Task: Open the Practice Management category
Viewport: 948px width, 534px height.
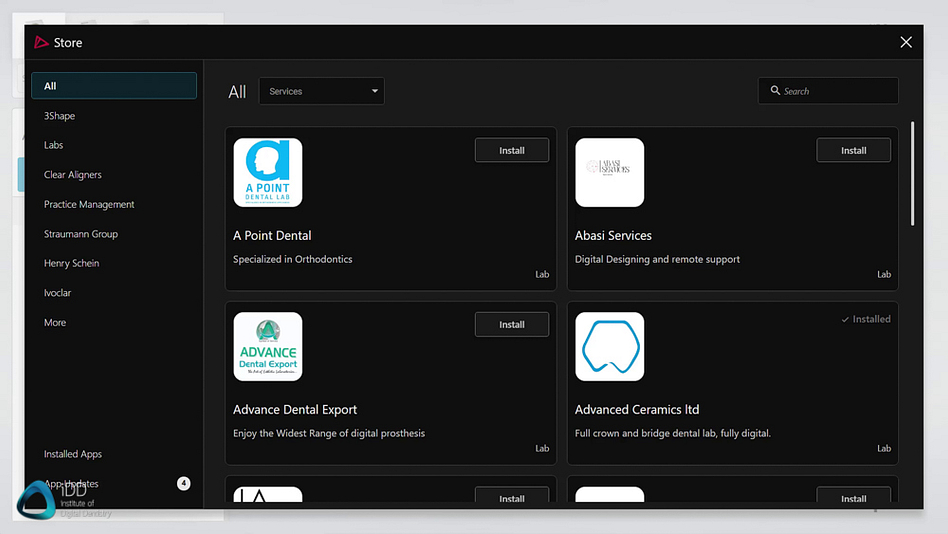Action: pos(89,204)
